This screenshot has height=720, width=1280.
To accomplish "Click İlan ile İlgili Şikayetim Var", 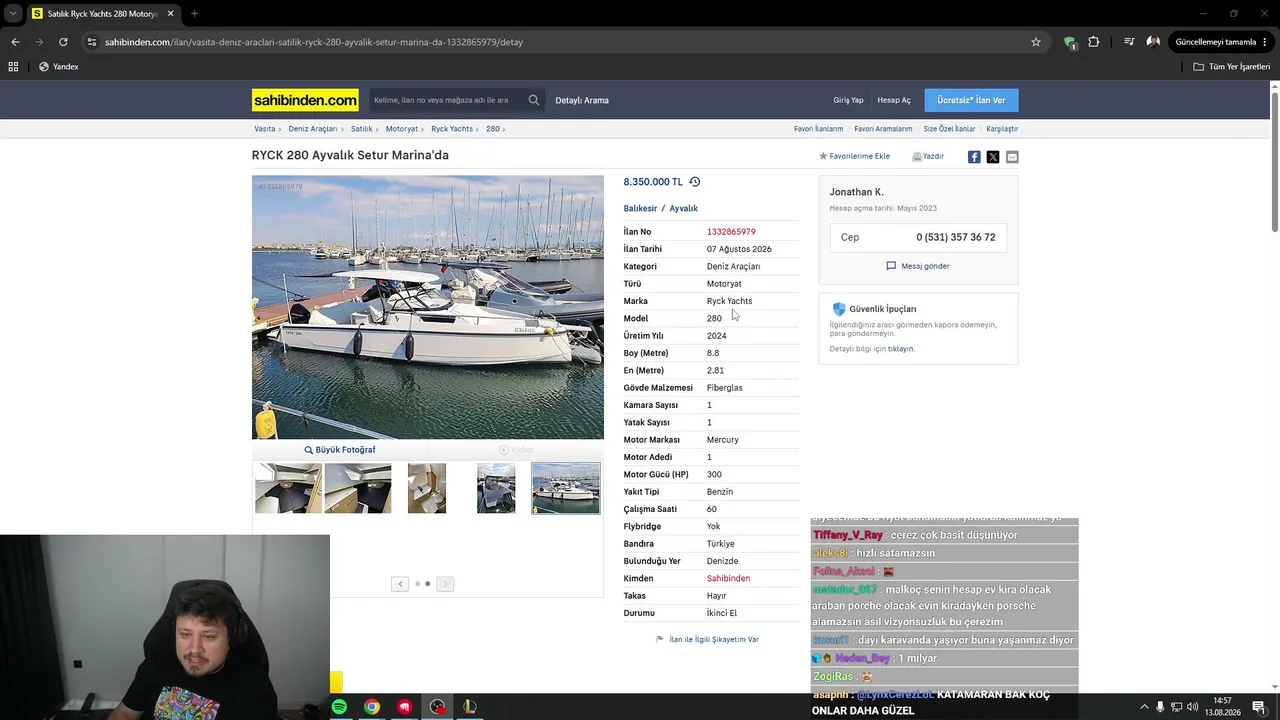I will coord(713,639).
